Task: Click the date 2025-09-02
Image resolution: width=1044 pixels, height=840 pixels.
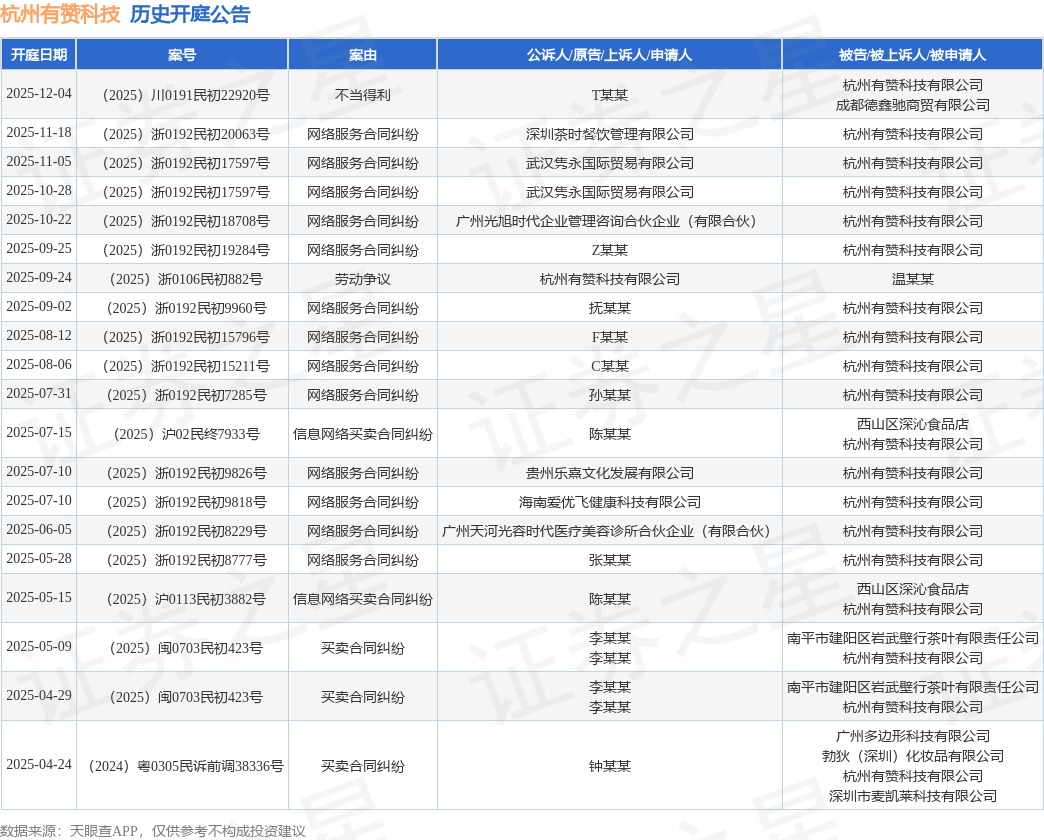Action: [39, 307]
